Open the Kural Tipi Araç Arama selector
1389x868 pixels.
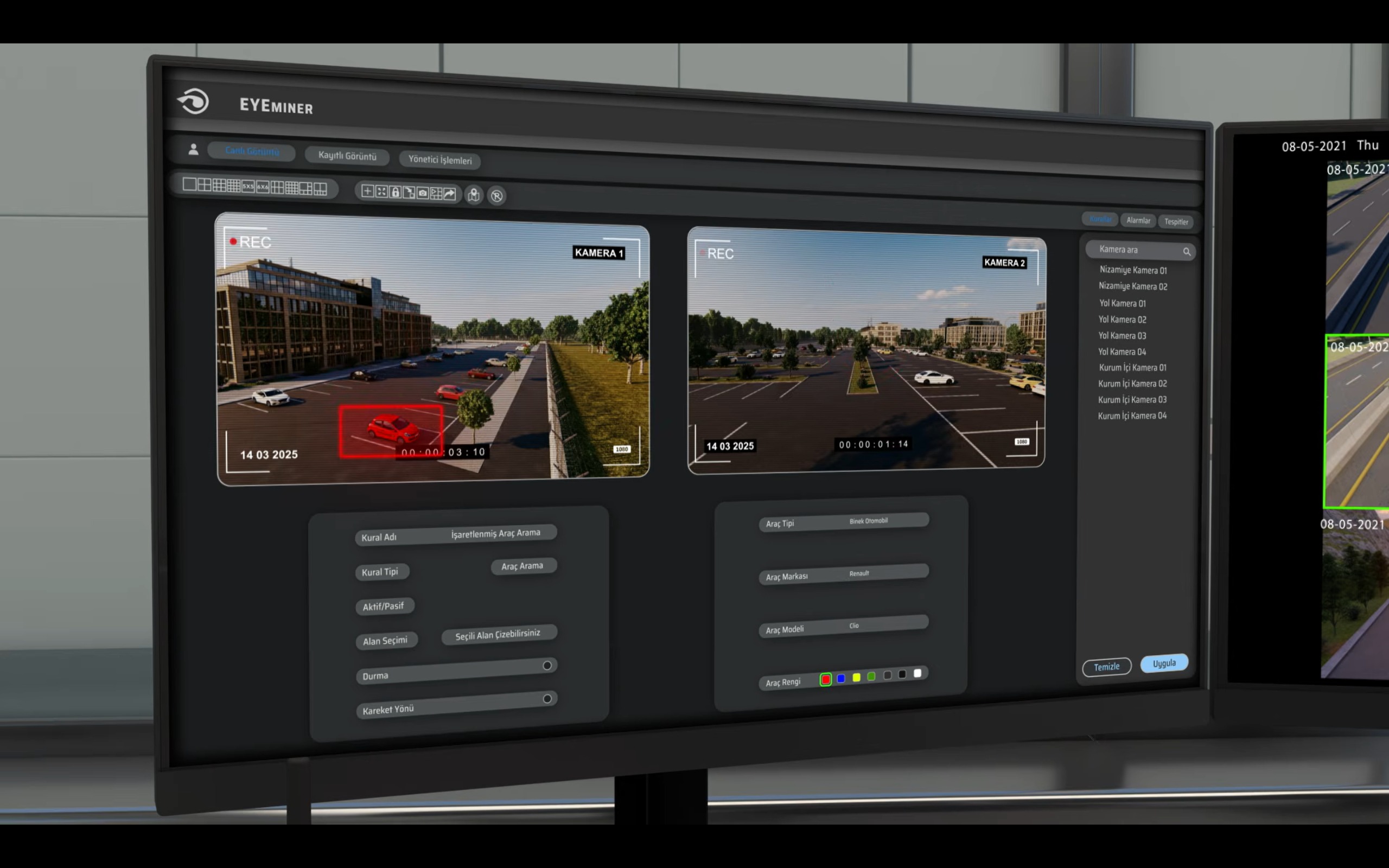point(524,566)
